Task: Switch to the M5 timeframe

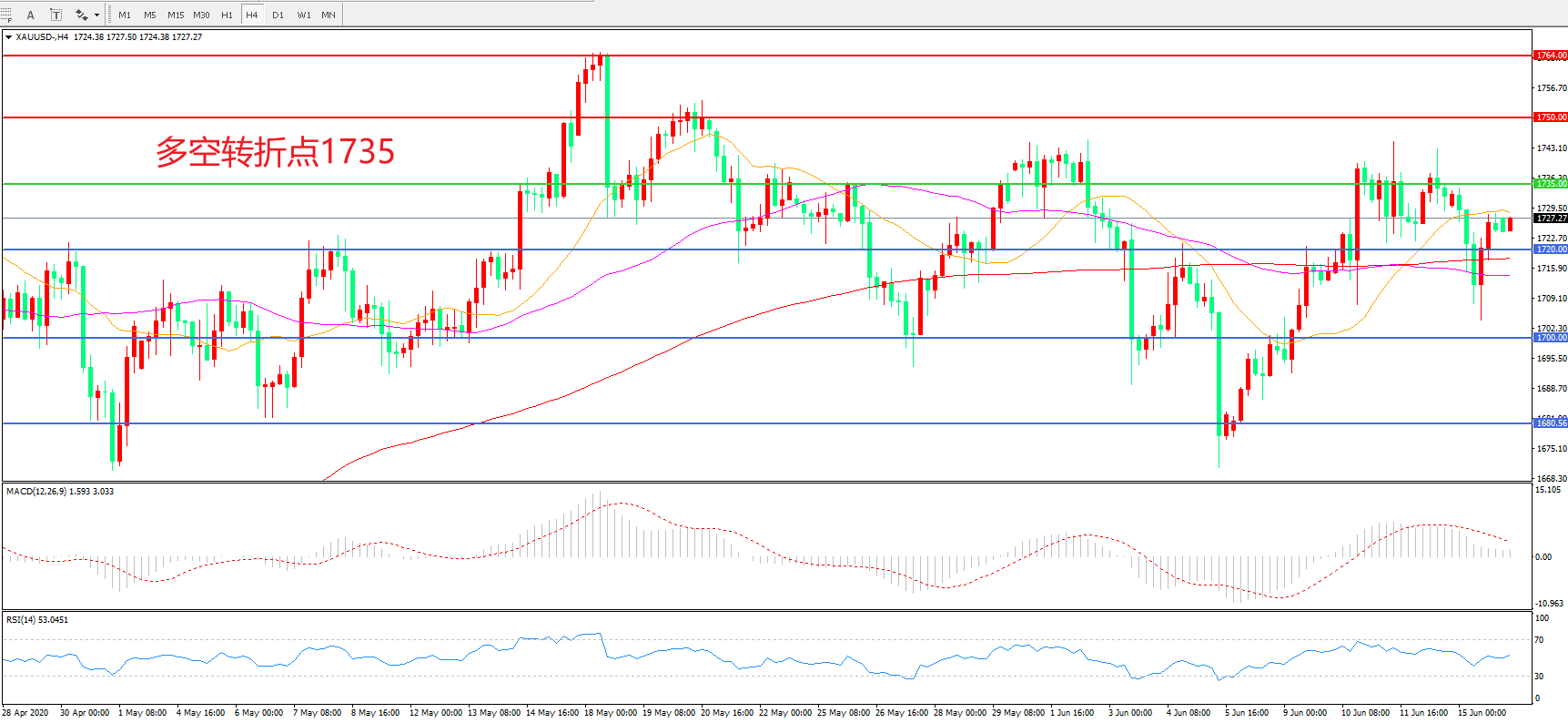Action: click(x=150, y=15)
